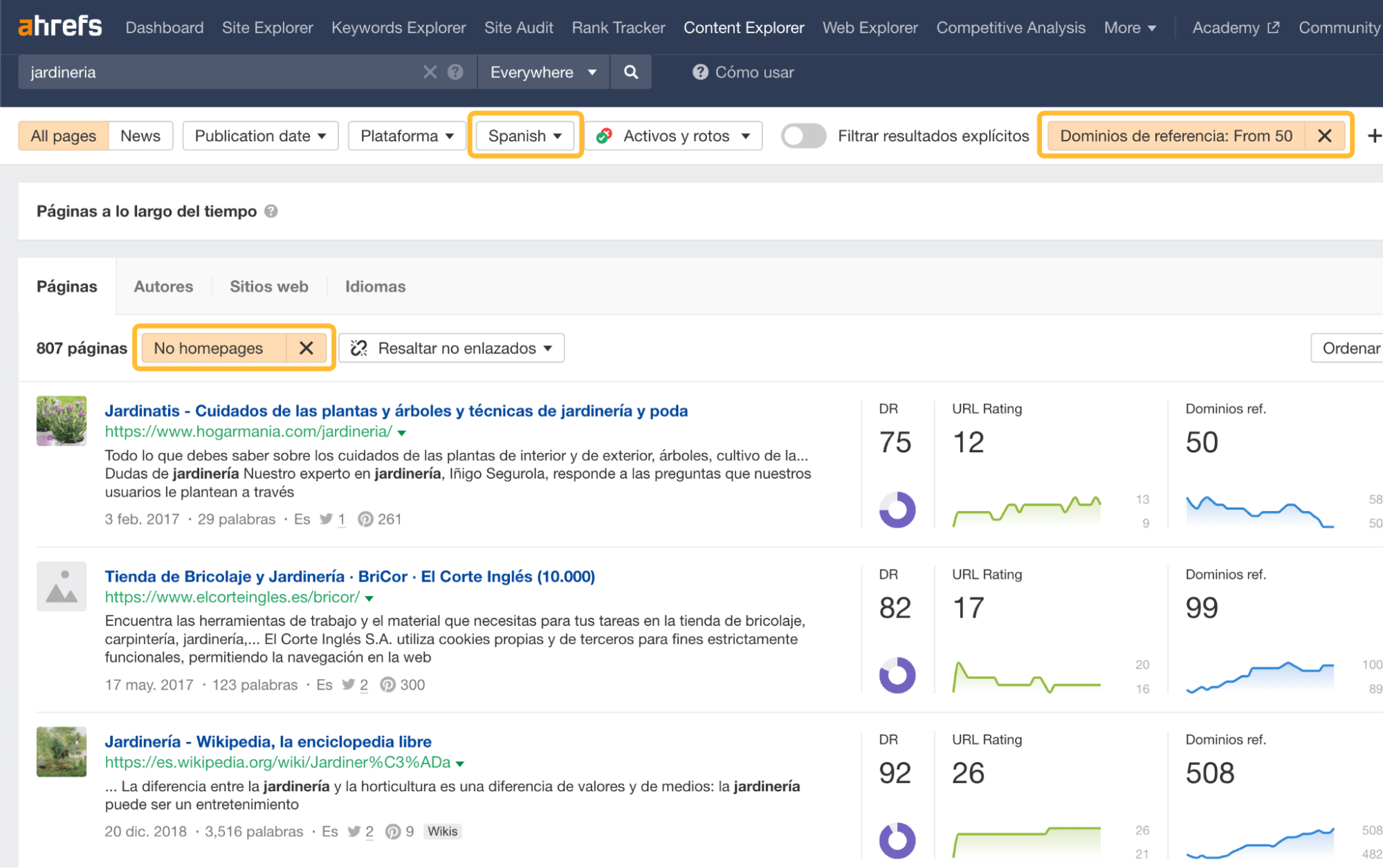
Task: Click the Pinterest share count icon for BriCor
Action: click(387, 685)
